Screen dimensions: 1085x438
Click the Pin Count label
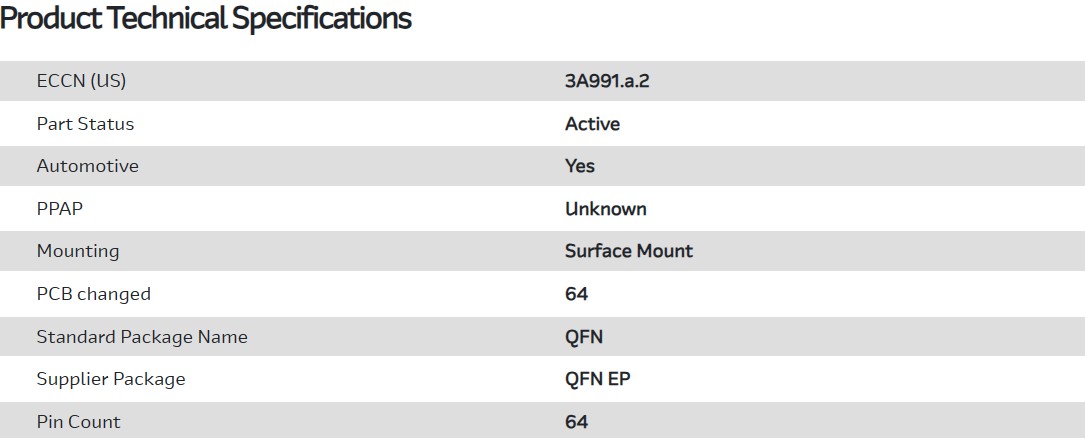coord(78,422)
